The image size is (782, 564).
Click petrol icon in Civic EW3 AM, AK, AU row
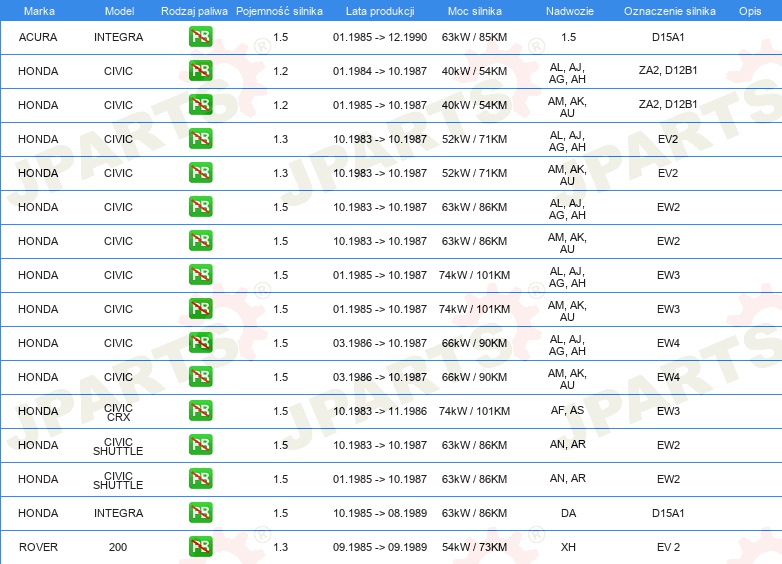200,308
